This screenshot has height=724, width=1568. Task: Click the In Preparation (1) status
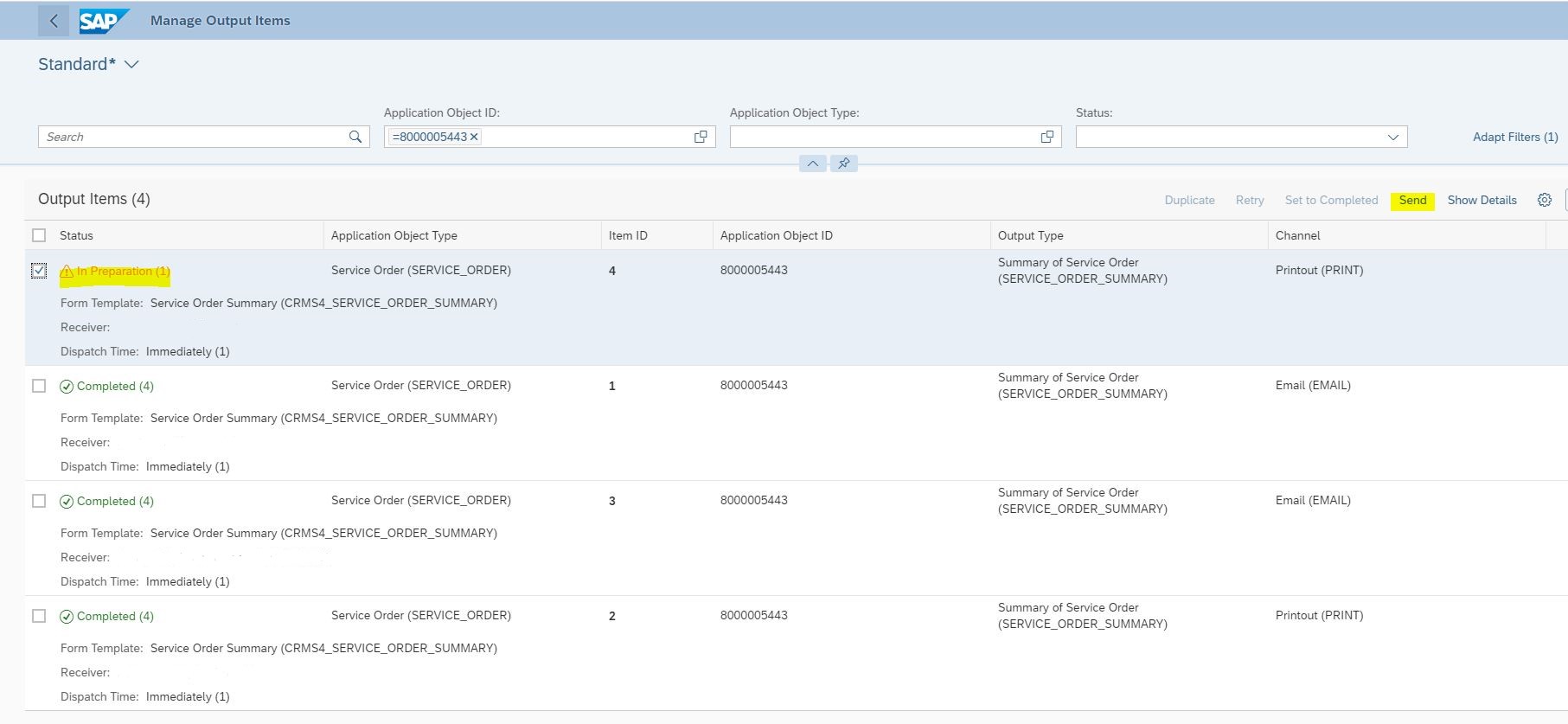pyautogui.click(x=123, y=272)
